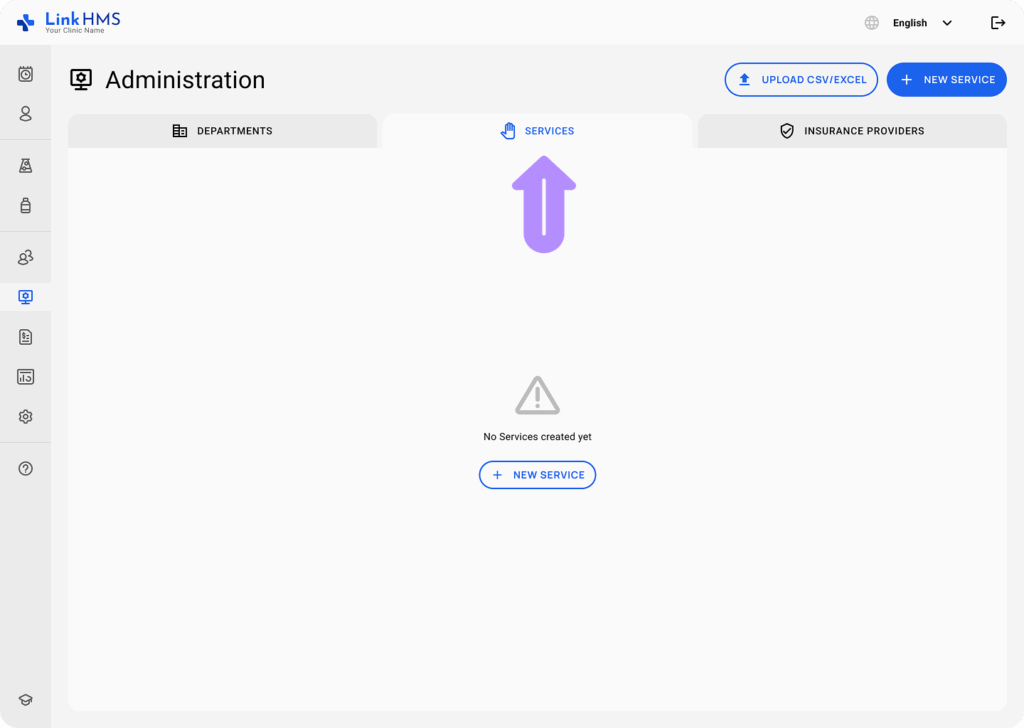Open the reports chart icon in sidebar
This screenshot has width=1024, height=728.
[26, 377]
